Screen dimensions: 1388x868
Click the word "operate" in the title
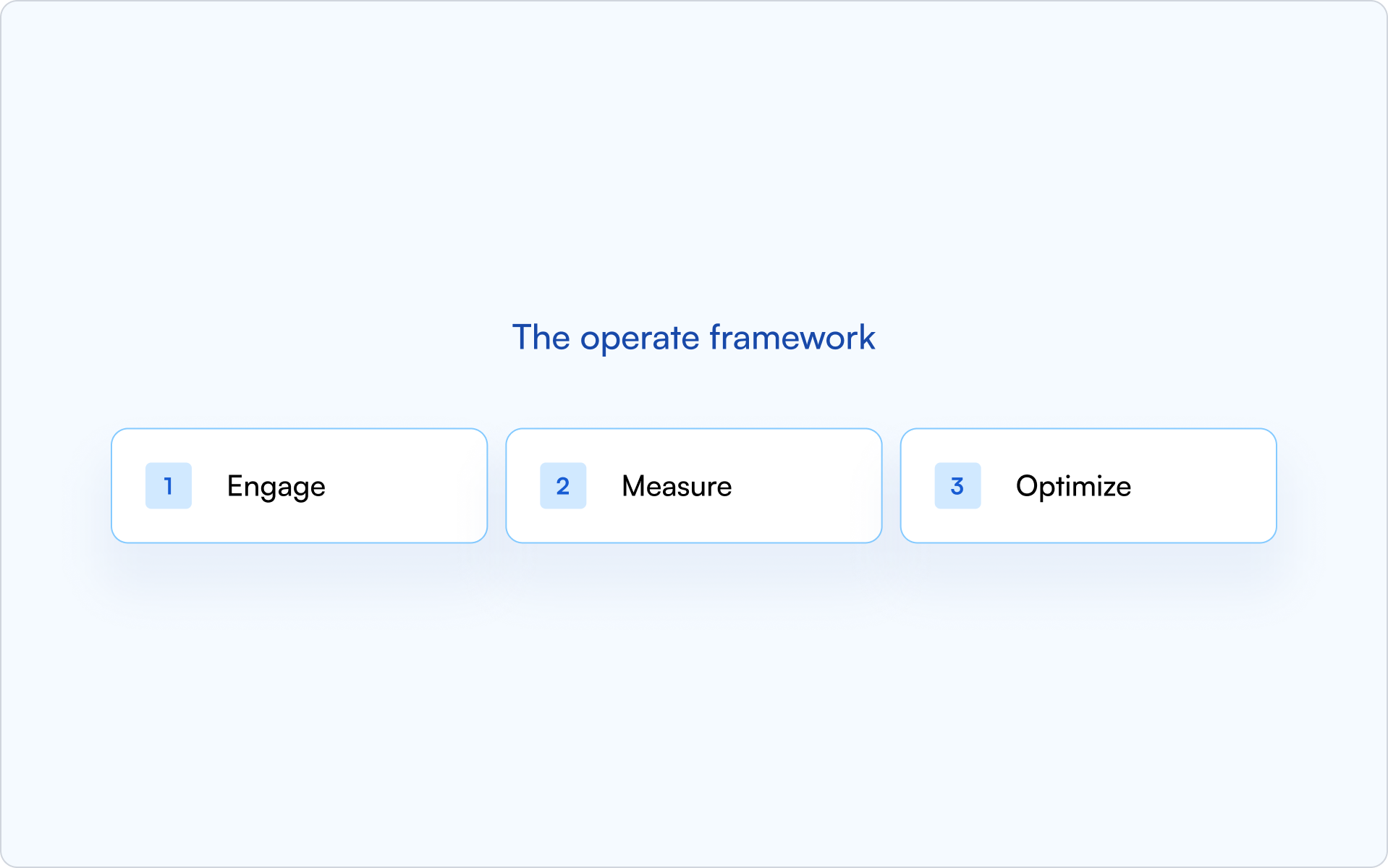[x=640, y=339]
